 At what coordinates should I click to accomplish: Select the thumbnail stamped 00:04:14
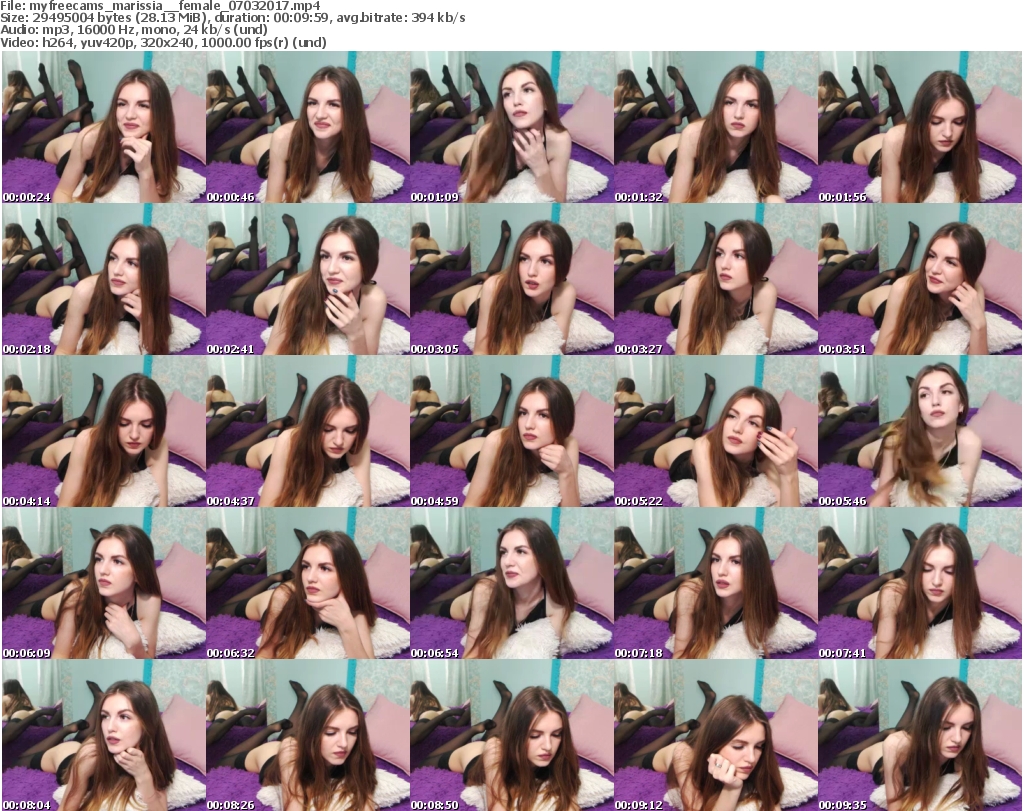coord(104,432)
